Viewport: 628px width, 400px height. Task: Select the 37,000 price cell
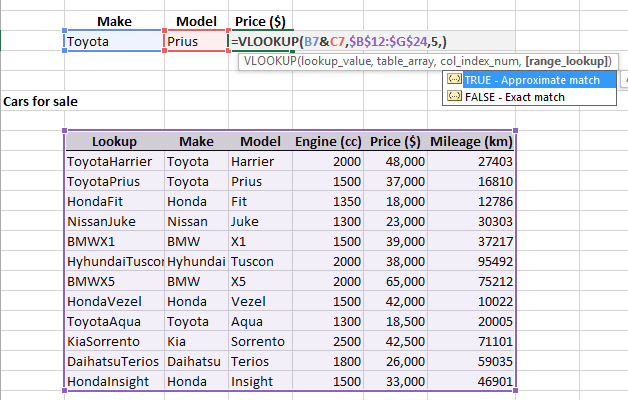coord(395,181)
